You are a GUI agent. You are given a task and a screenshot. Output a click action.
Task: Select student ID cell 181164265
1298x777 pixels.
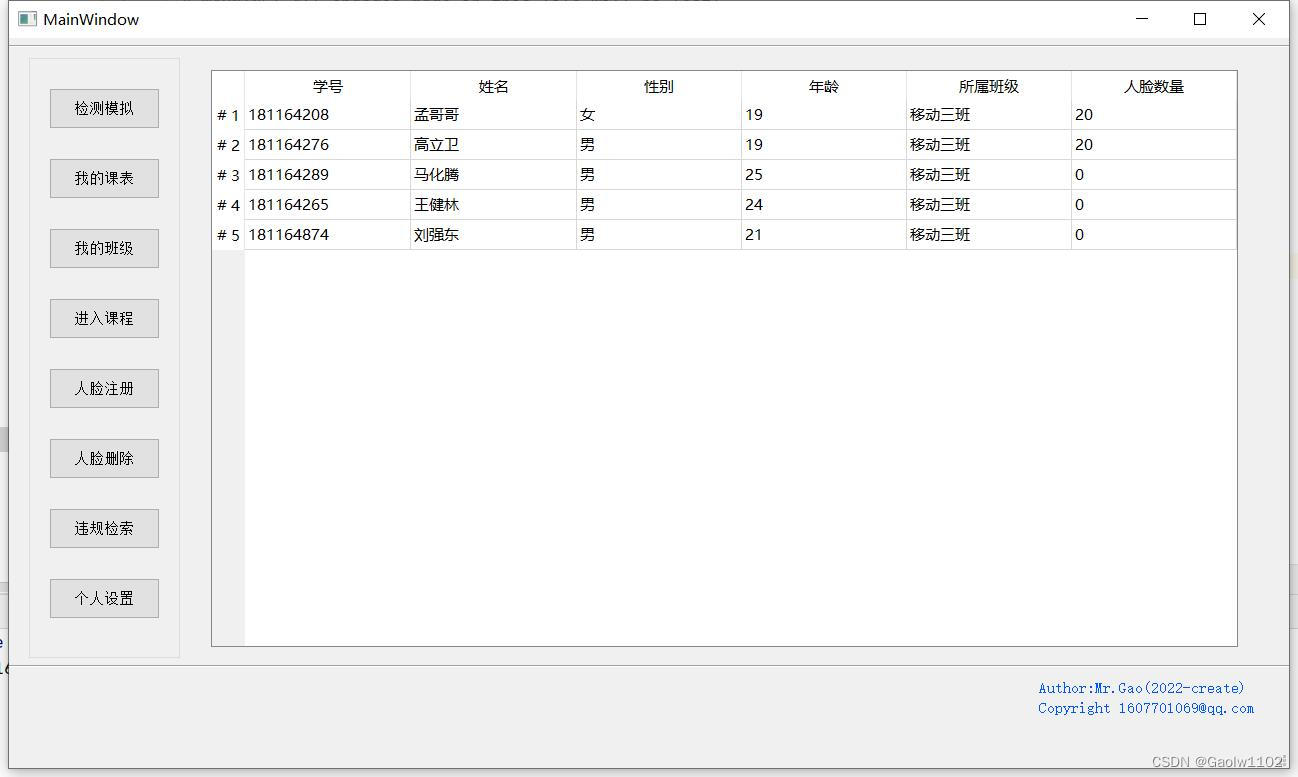(x=328, y=205)
